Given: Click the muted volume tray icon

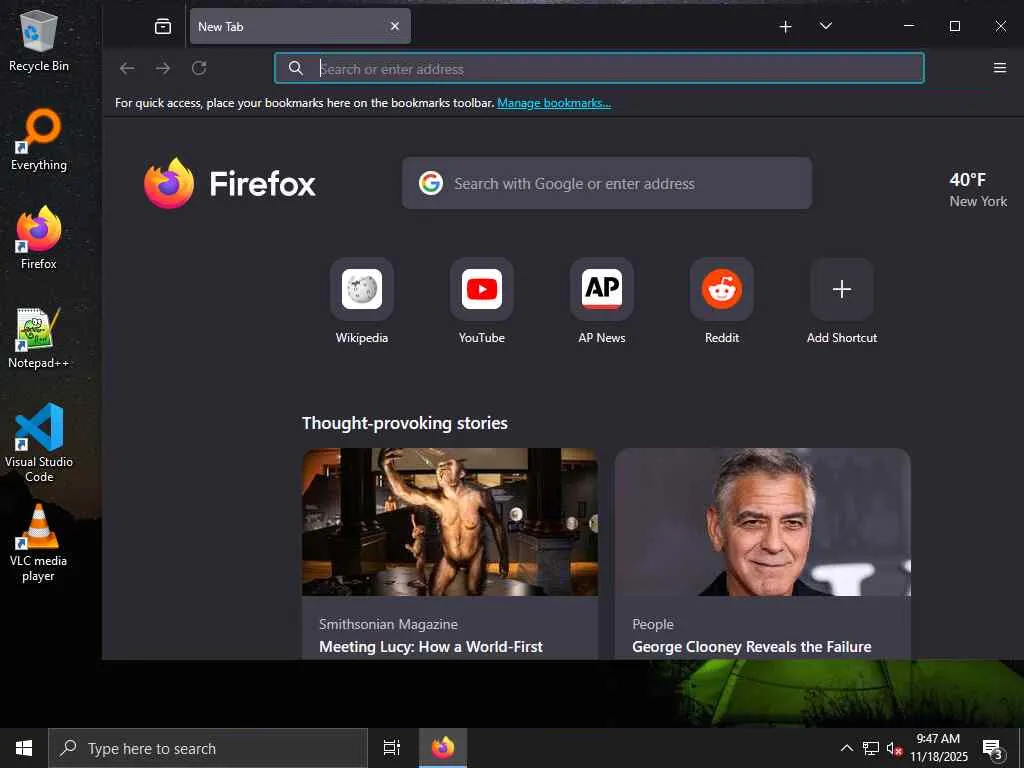Looking at the screenshot, I should tap(894, 748).
